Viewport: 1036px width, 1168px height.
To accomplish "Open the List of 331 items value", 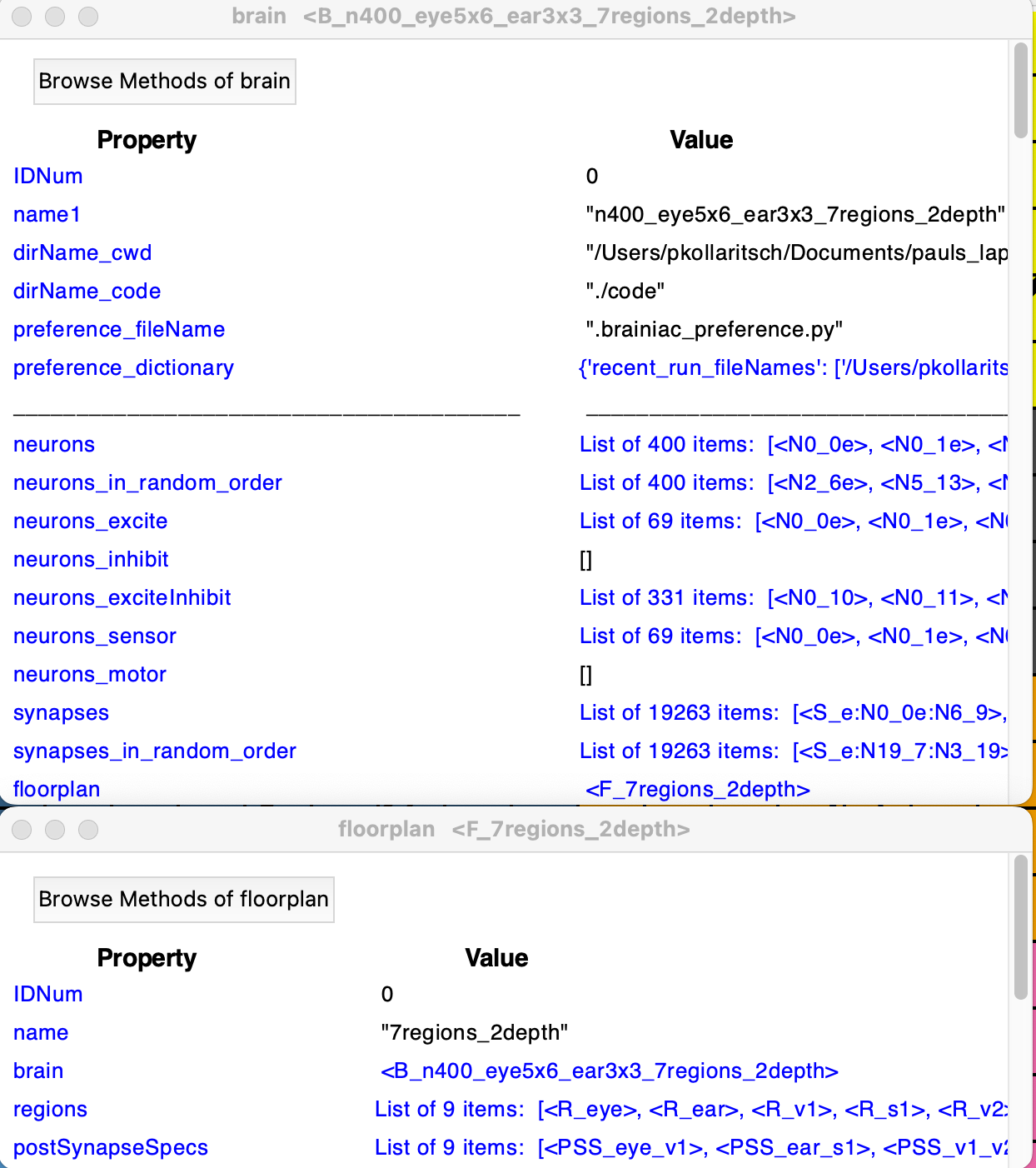I will [x=793, y=597].
